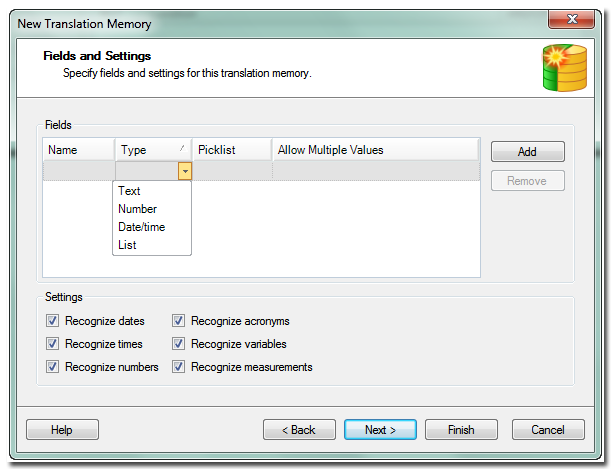611x469 pixels.
Task: Pick Date/time from the type list
Action: [x=141, y=227]
